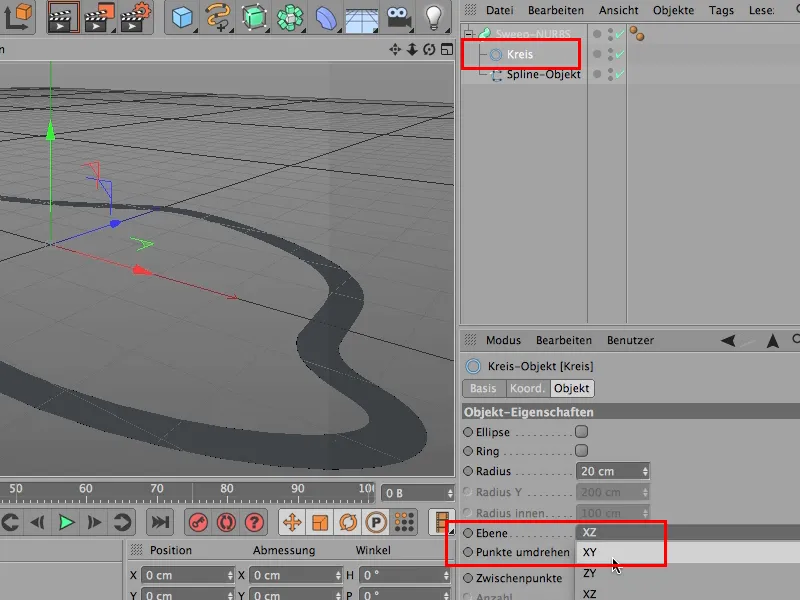Select the Kreis object in tree
The image size is (800, 600).
pos(519,54)
